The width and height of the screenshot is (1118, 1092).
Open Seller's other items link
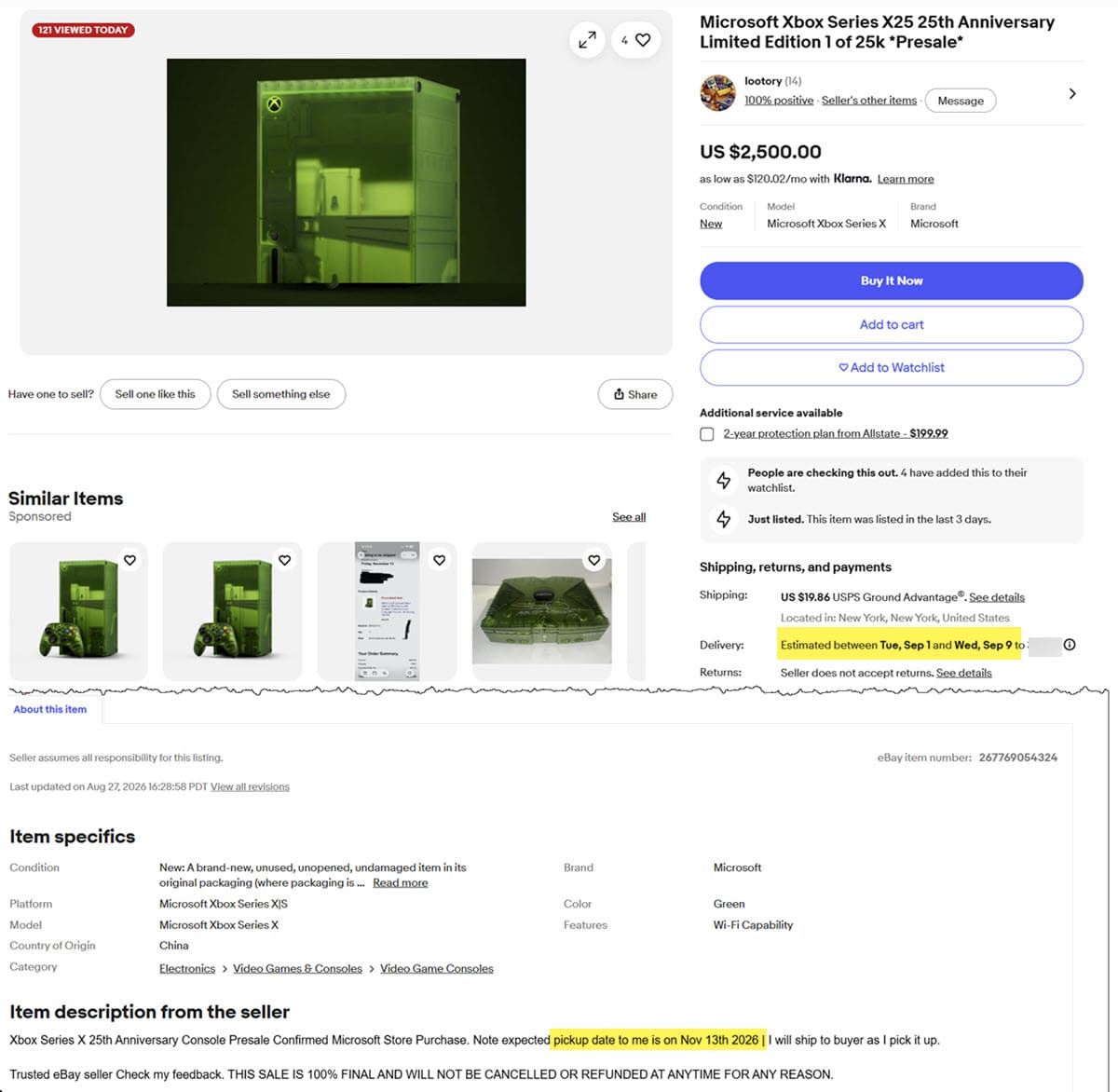[x=869, y=101]
